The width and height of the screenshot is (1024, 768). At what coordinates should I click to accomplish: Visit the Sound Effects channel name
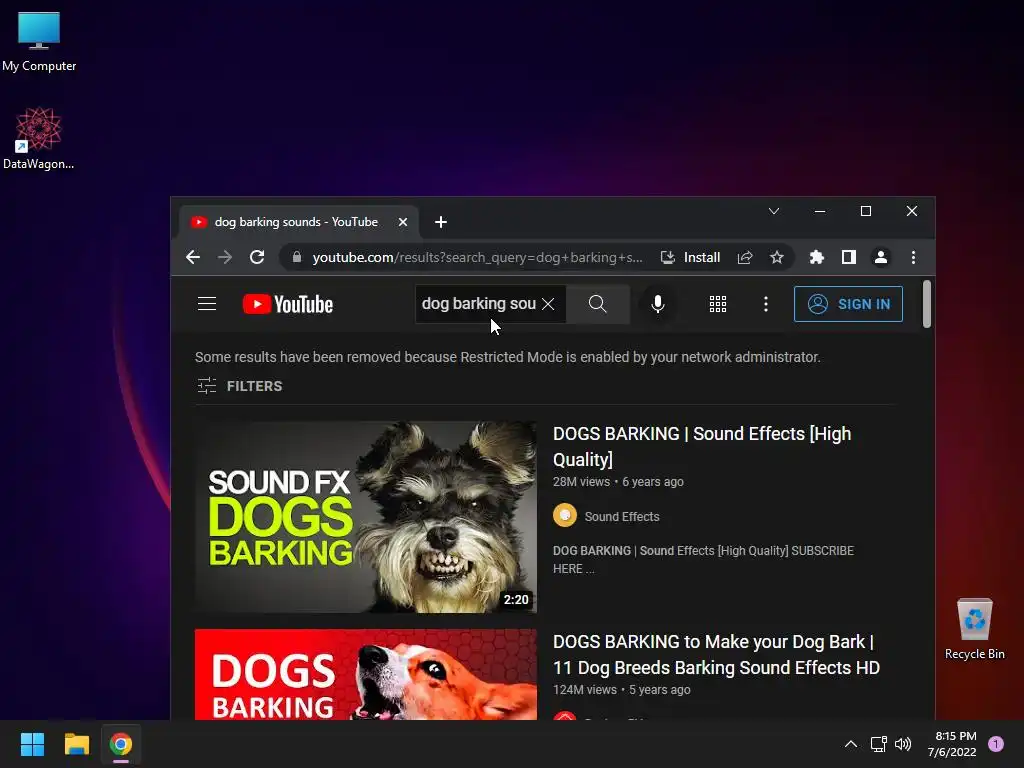(x=622, y=517)
